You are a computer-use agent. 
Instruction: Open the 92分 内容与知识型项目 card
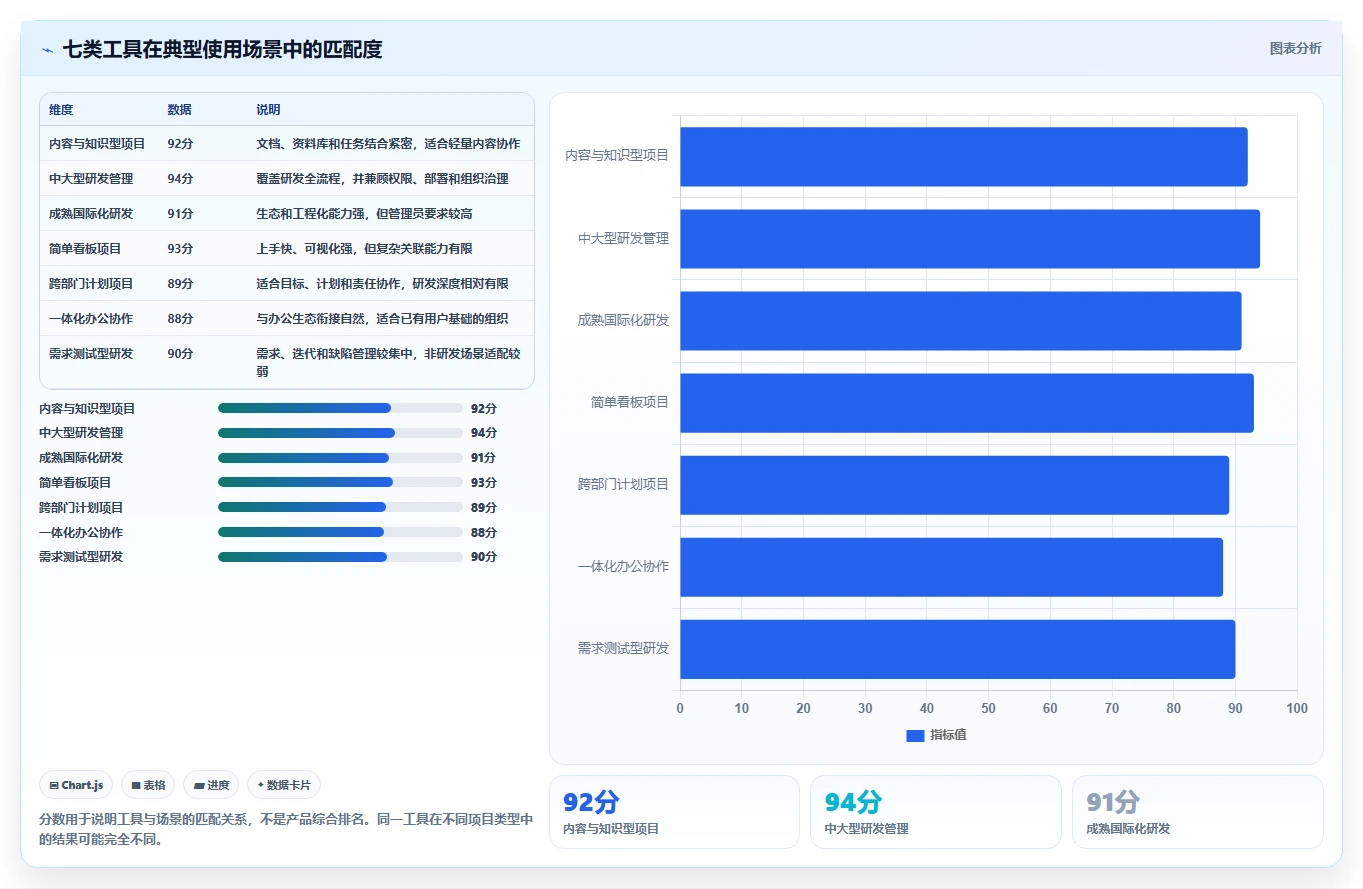[674, 812]
